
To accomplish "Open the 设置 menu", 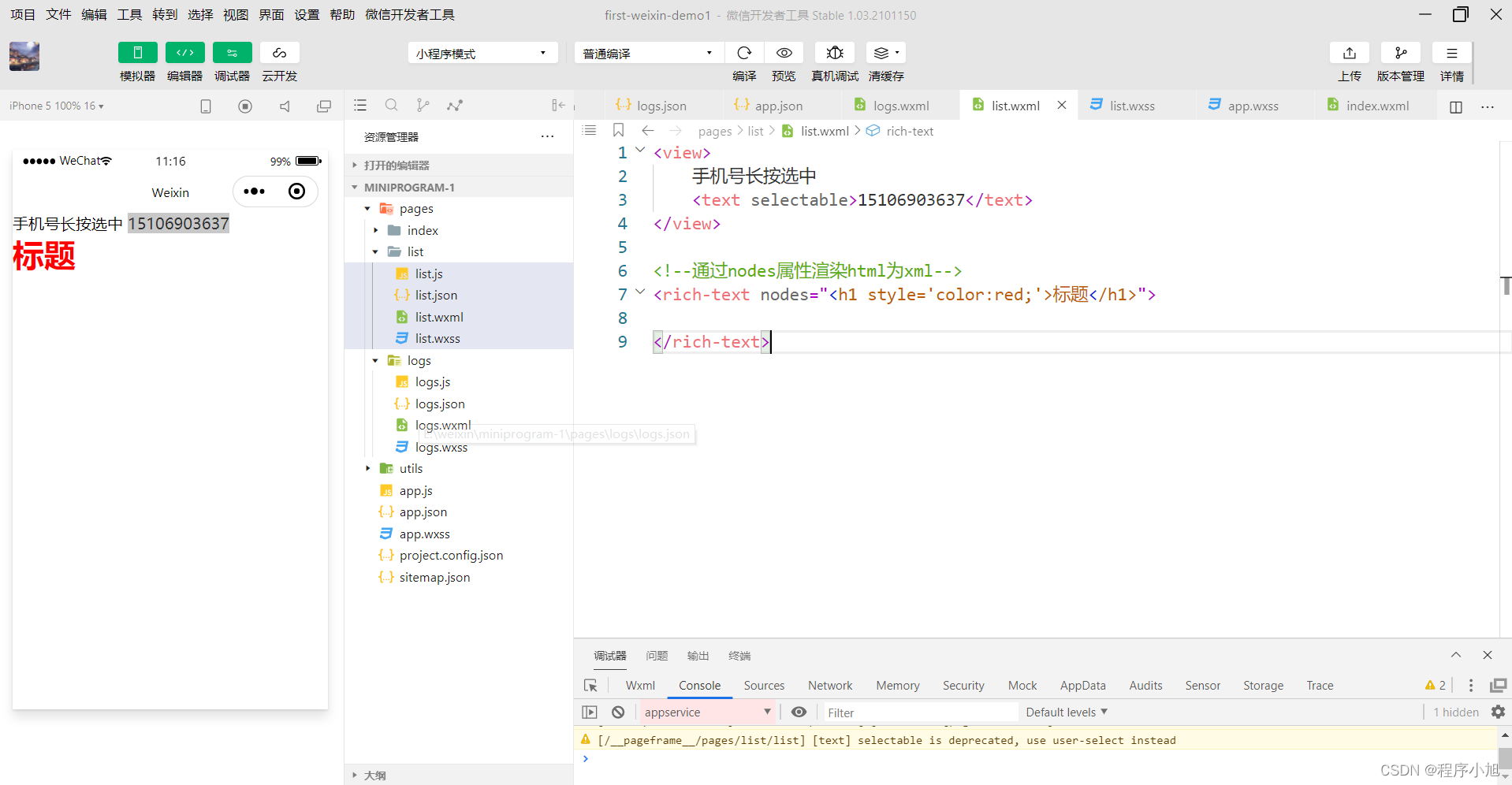I will pos(307,15).
